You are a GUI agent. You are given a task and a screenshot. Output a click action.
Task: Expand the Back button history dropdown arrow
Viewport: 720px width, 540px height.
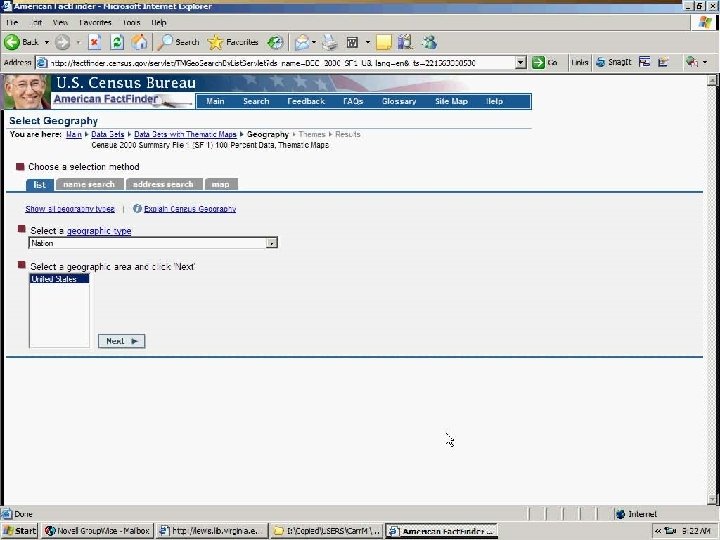47,42
